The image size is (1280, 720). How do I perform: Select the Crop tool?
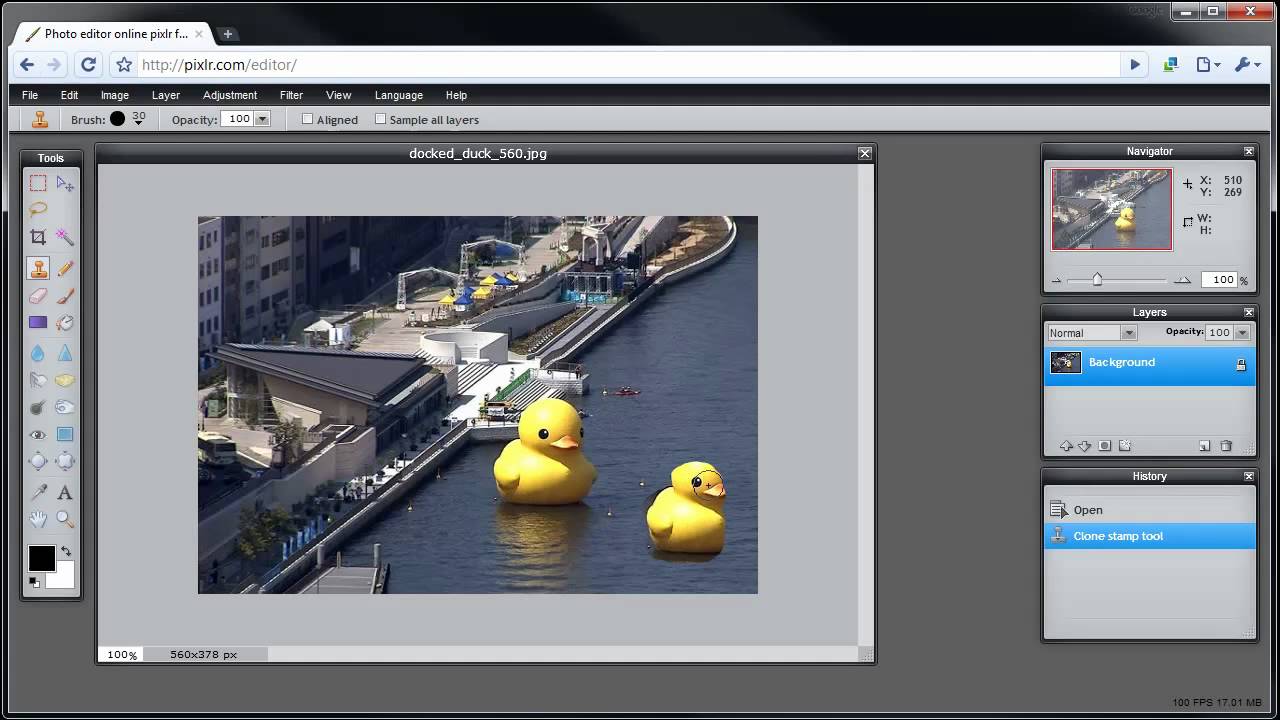(38, 237)
